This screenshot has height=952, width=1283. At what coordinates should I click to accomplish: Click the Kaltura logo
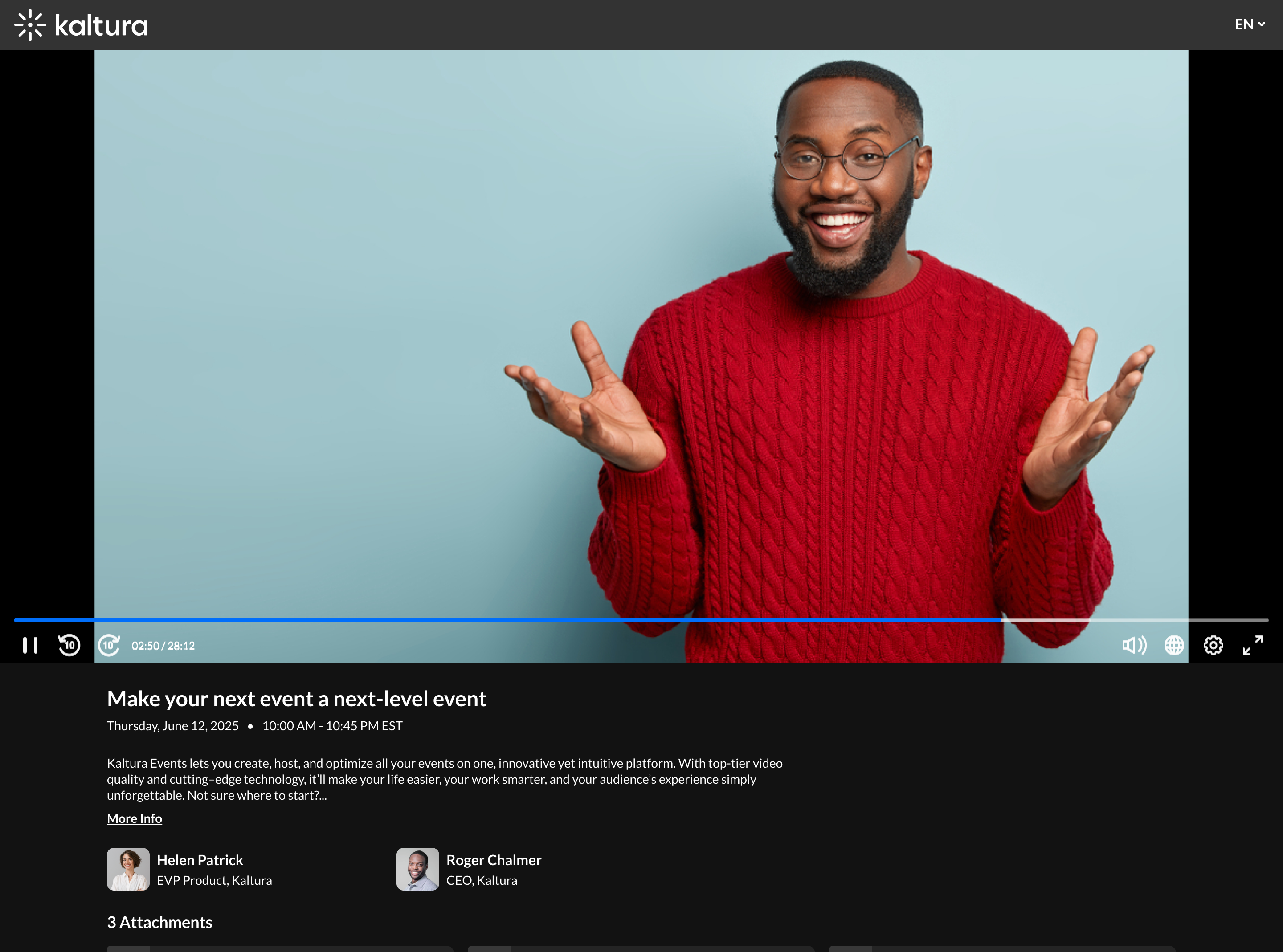tap(81, 25)
